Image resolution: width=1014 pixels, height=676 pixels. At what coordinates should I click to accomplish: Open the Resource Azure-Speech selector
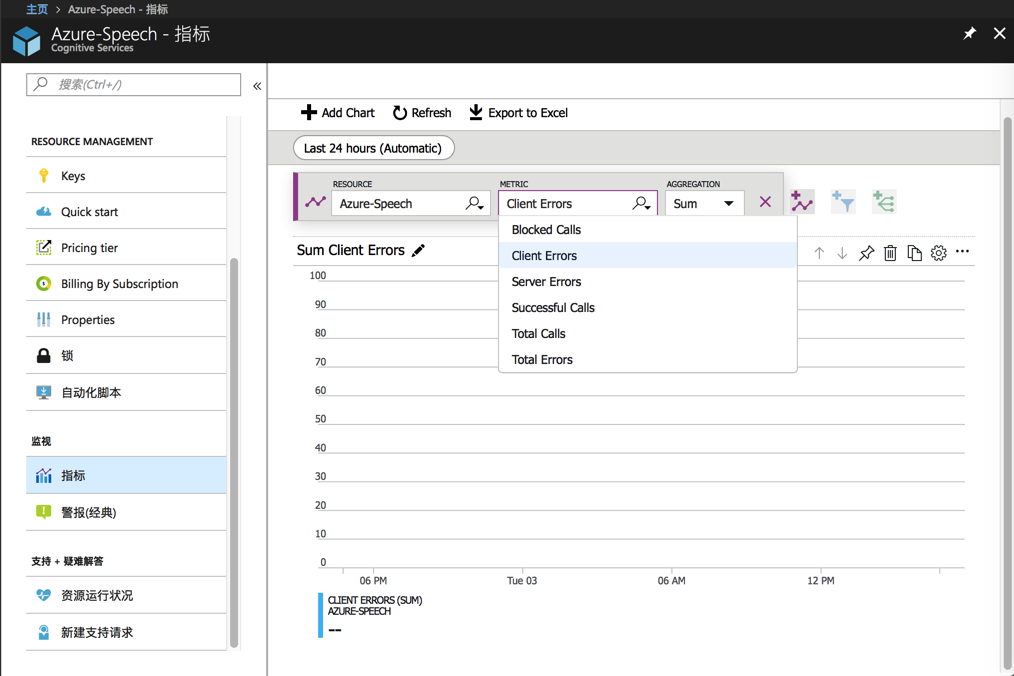(x=410, y=203)
